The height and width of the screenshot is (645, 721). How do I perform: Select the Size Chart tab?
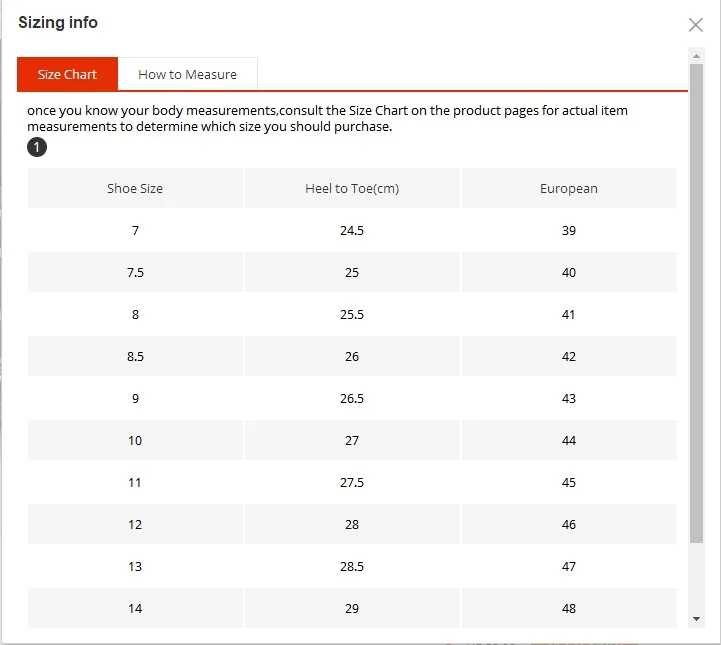[x=67, y=74]
